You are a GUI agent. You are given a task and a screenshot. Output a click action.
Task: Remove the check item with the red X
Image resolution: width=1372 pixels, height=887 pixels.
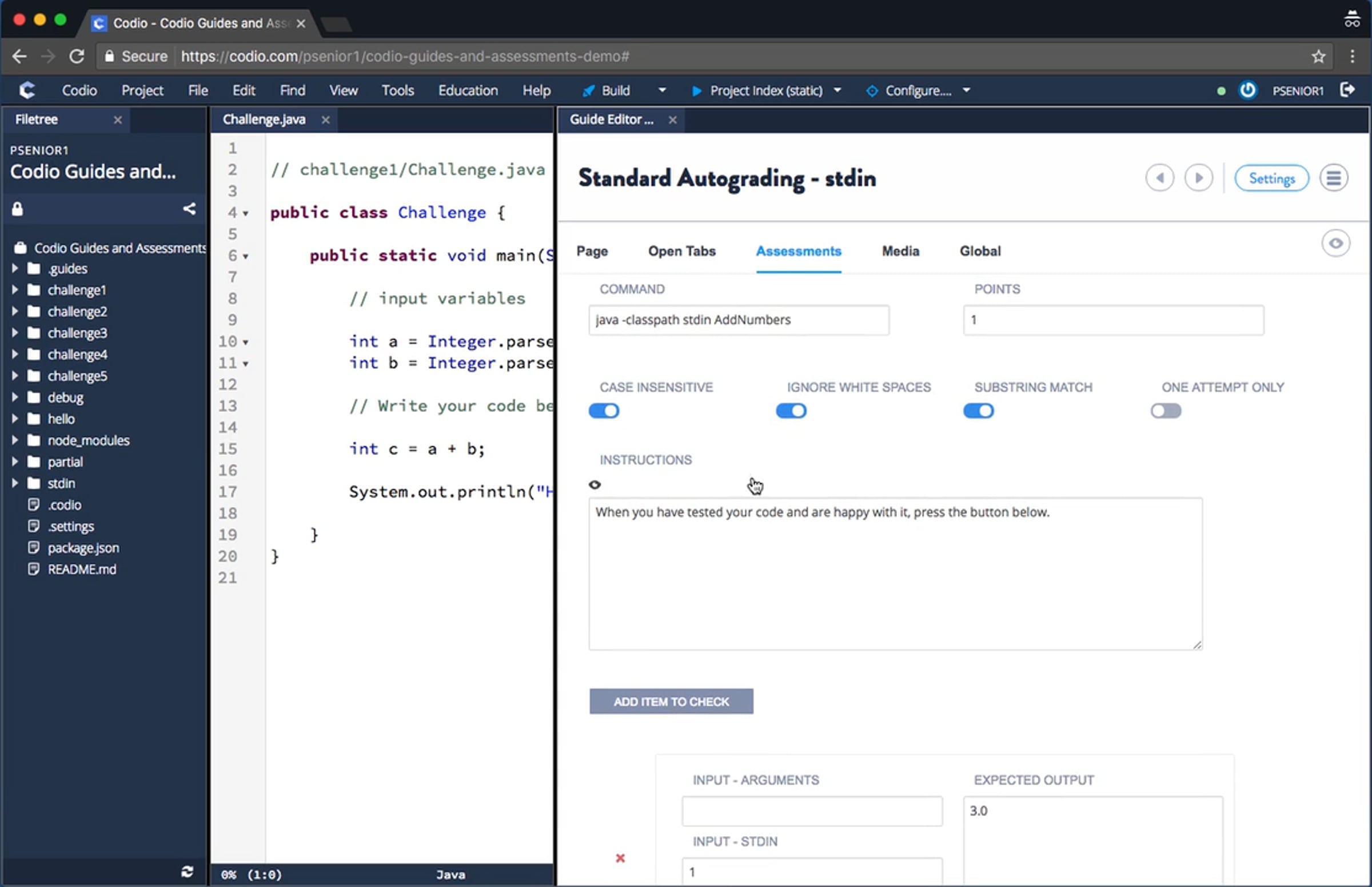620,858
